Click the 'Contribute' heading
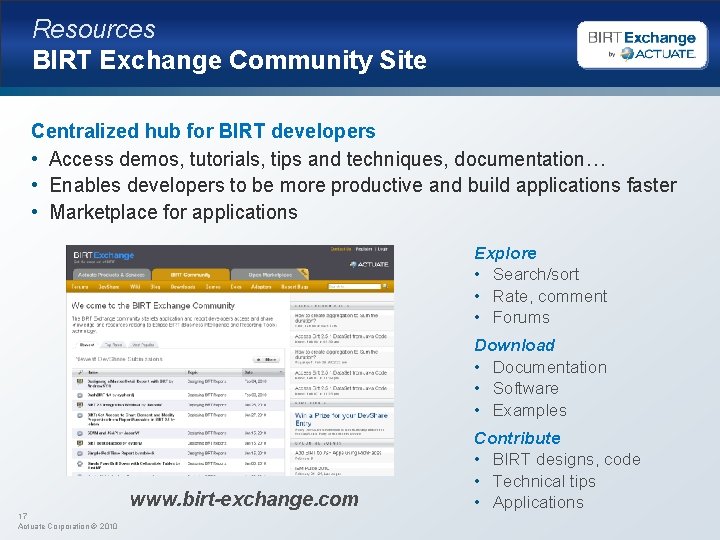 tap(518, 438)
